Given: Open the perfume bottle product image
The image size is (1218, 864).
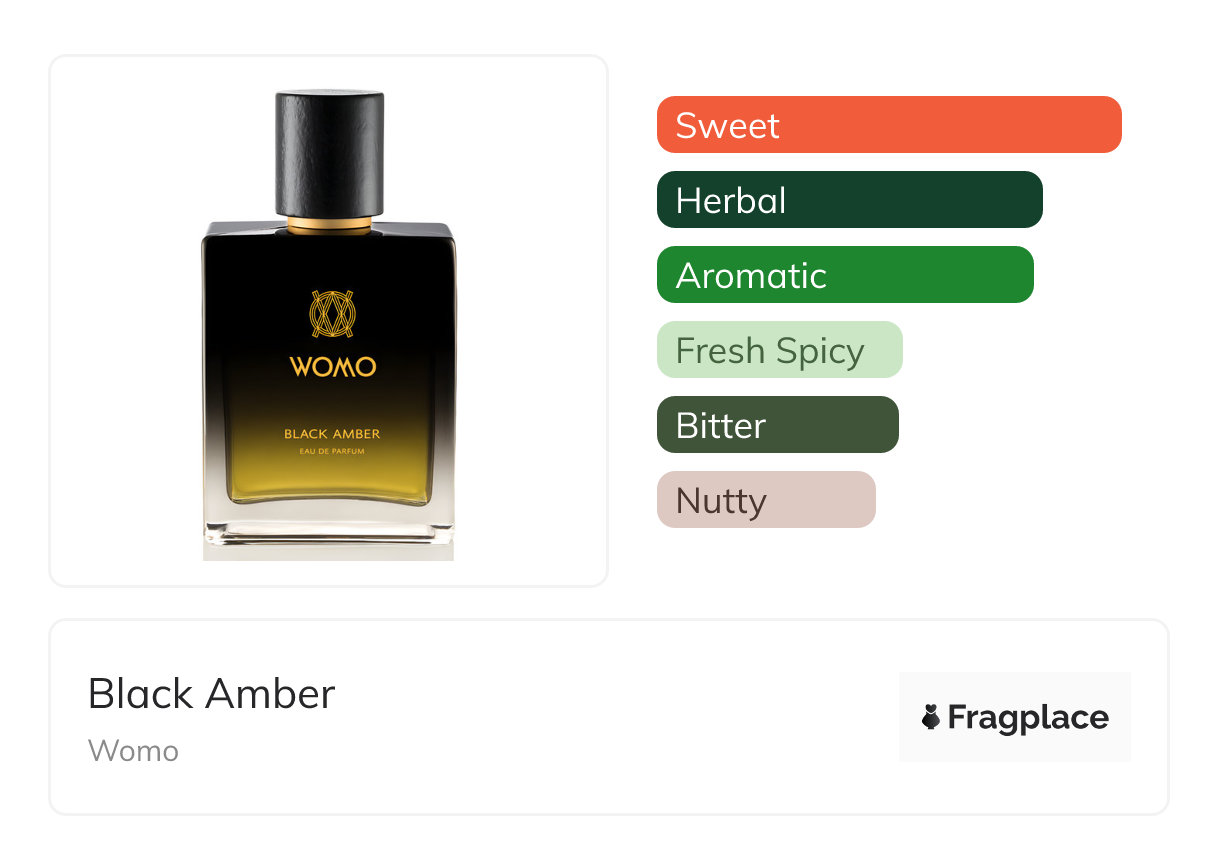Looking at the screenshot, I should click(329, 321).
